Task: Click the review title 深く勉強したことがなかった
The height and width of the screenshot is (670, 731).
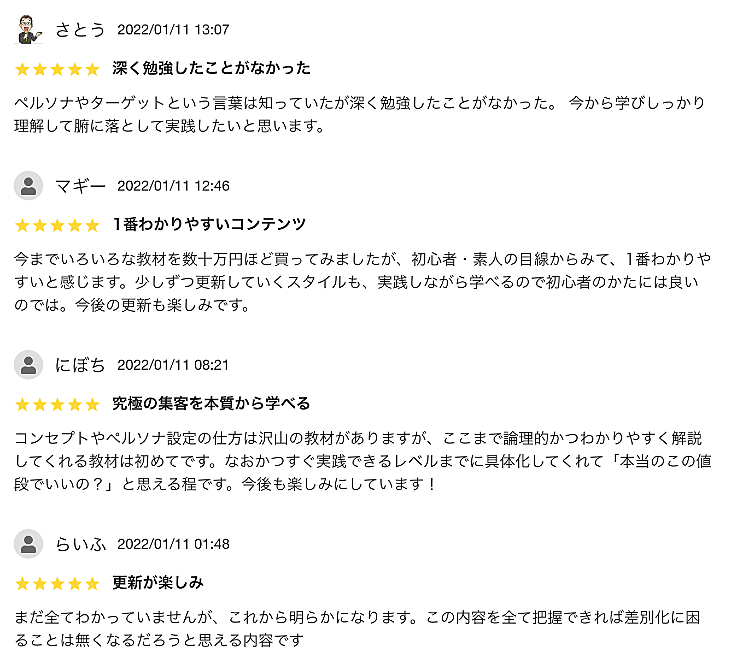Action: point(211,69)
